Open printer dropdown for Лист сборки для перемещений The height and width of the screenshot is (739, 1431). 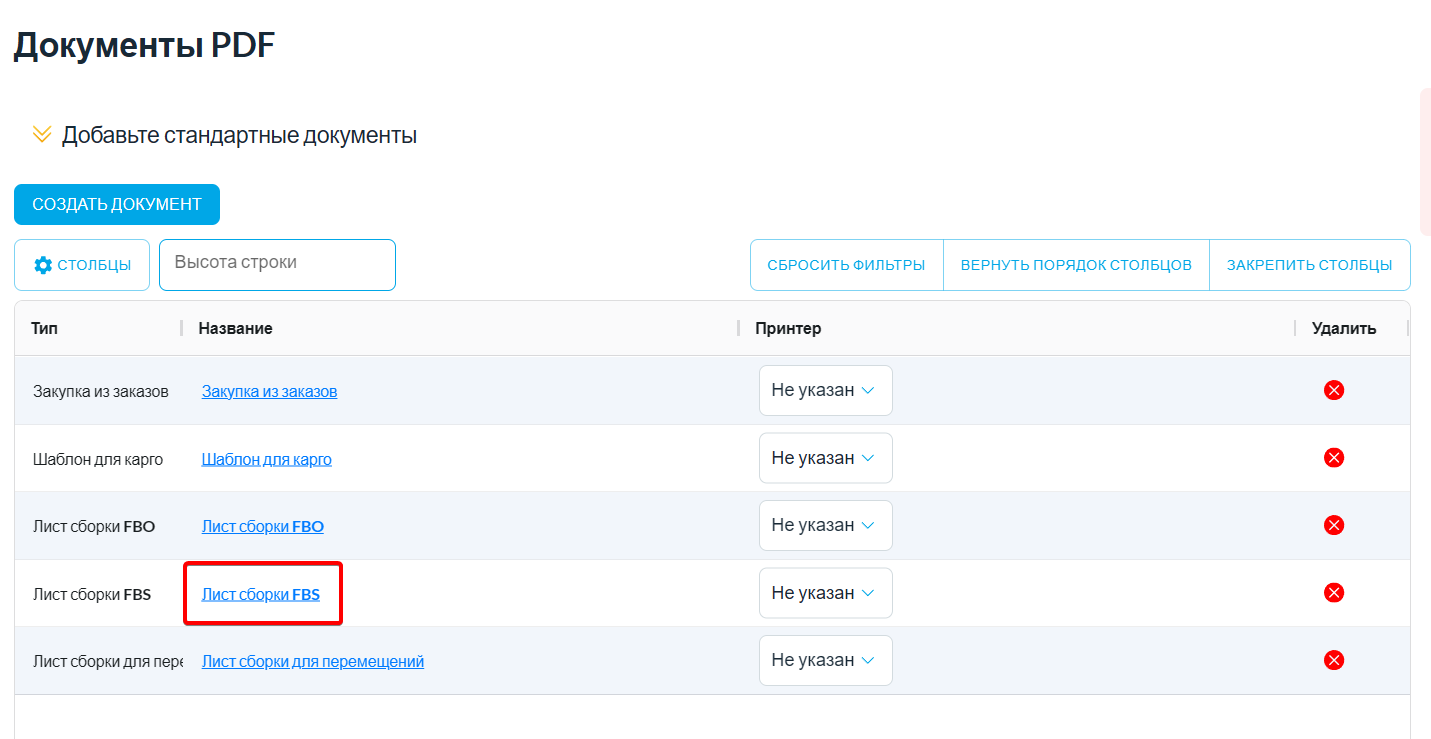(x=825, y=660)
